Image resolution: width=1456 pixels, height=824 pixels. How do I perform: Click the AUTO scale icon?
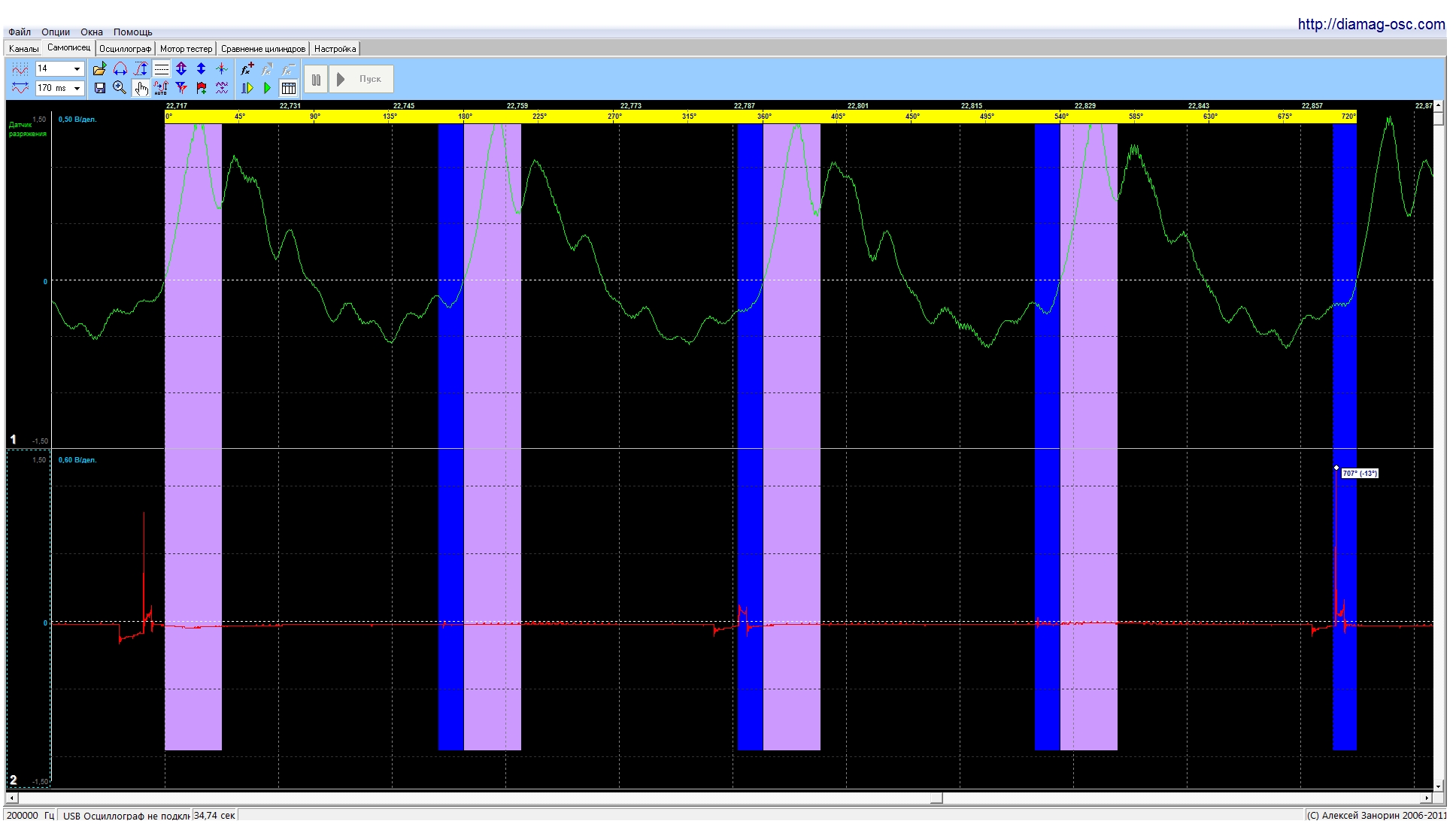point(161,88)
